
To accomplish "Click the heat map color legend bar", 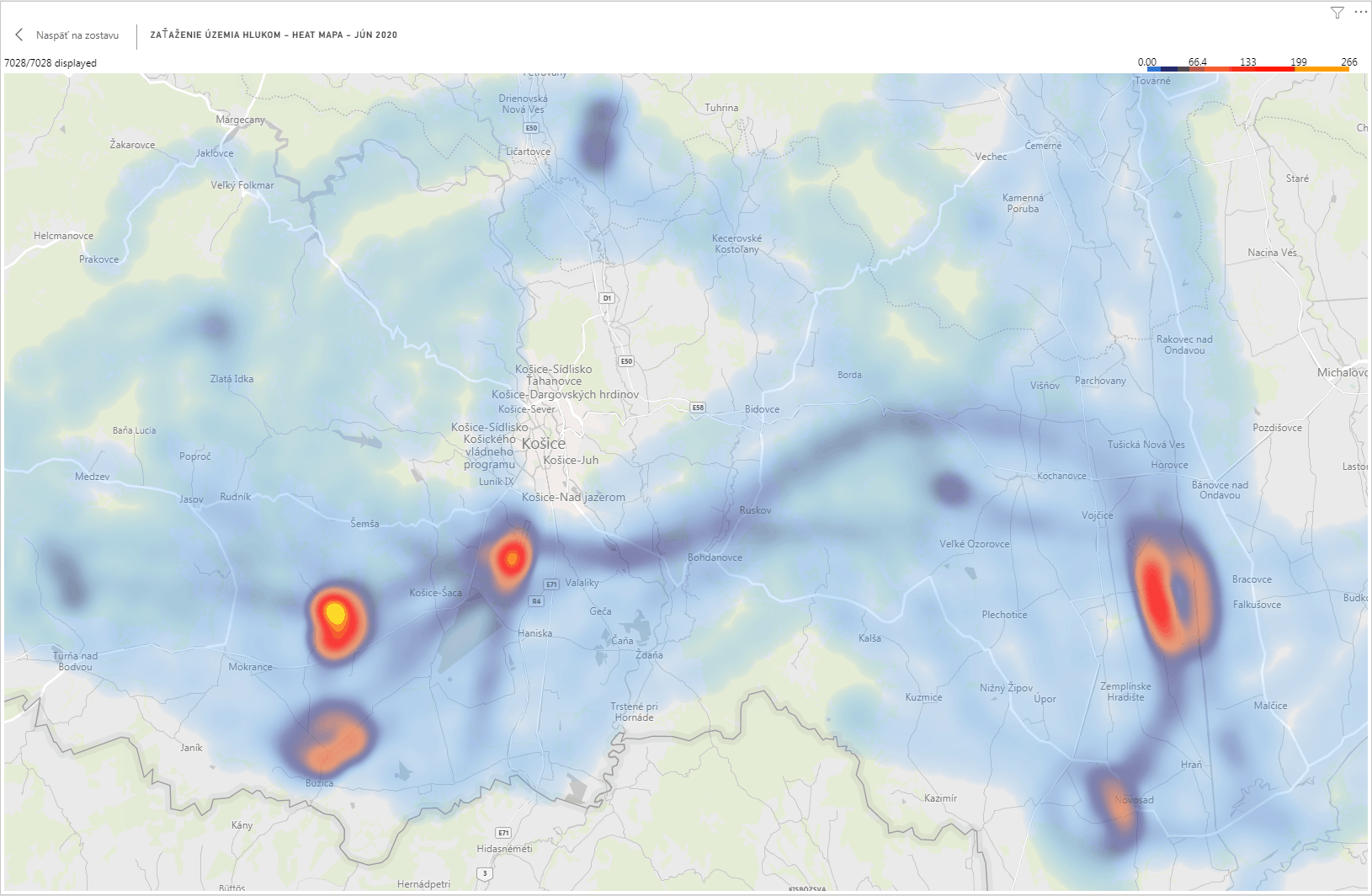I will pos(1247,69).
